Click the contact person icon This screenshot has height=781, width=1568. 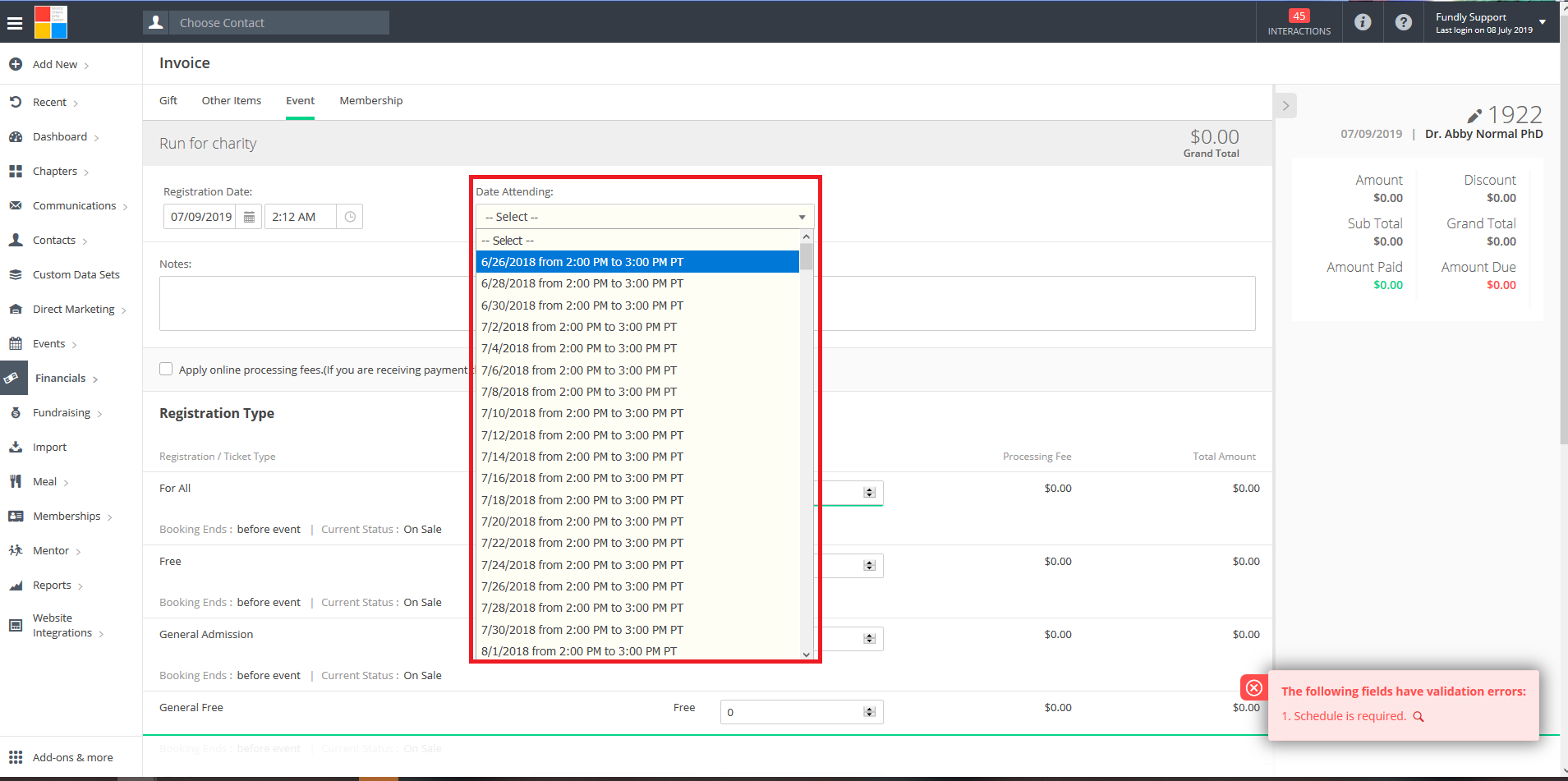point(156,22)
